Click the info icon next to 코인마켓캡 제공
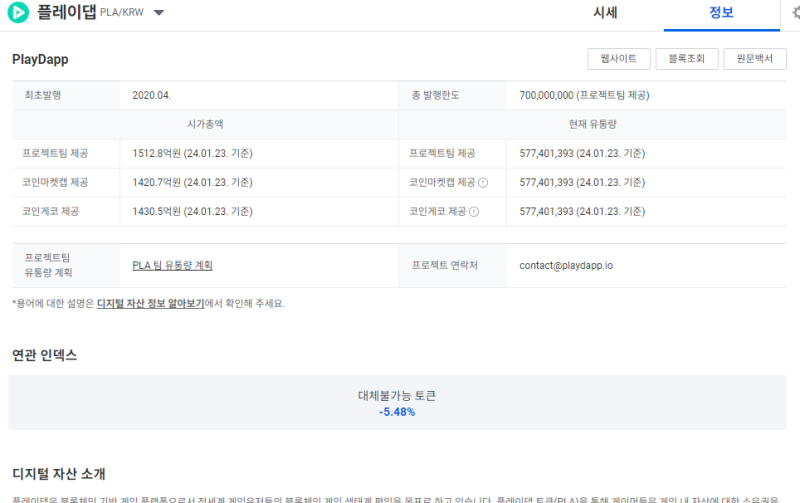Image resolution: width=800 pixels, height=503 pixels. pyautogui.click(x=483, y=183)
